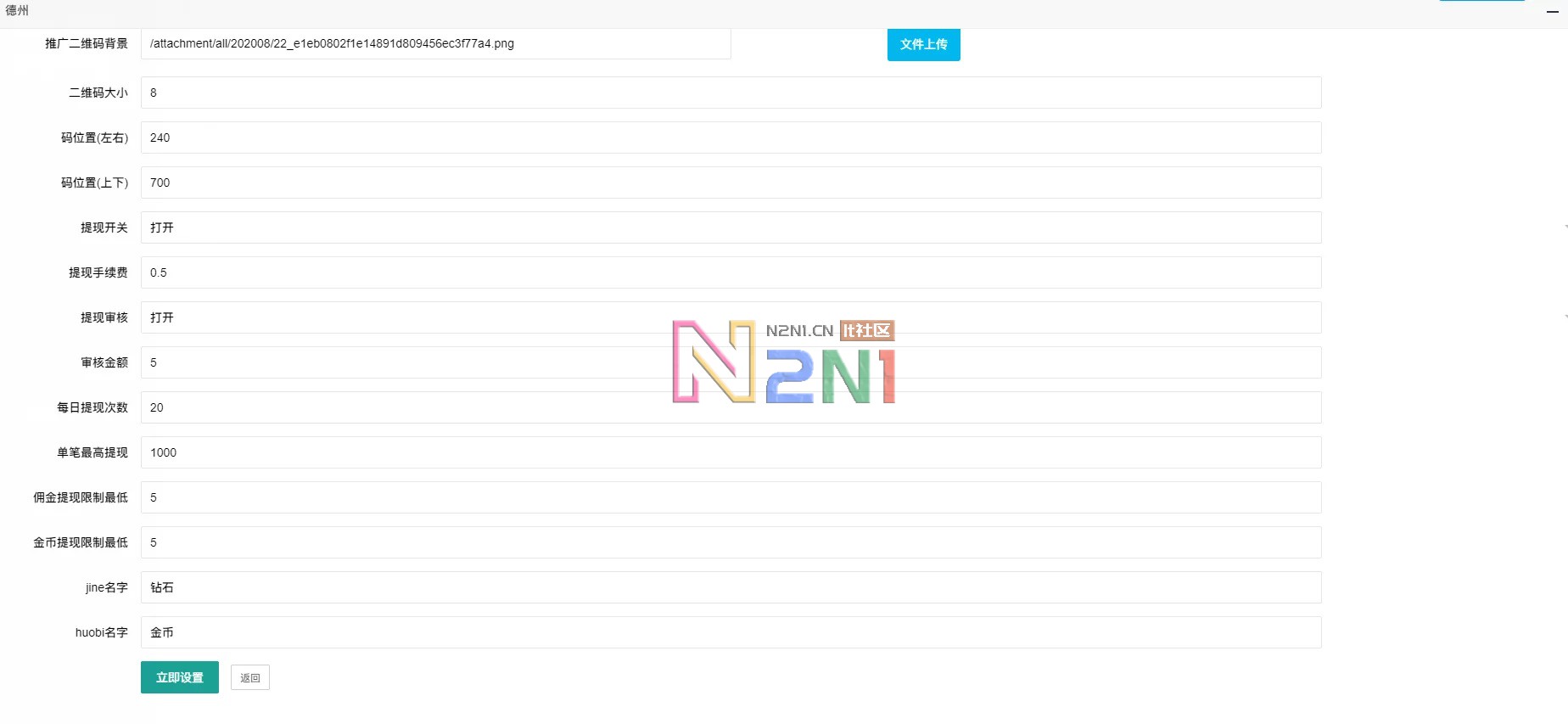Select the jine名字 text field

[730, 587]
